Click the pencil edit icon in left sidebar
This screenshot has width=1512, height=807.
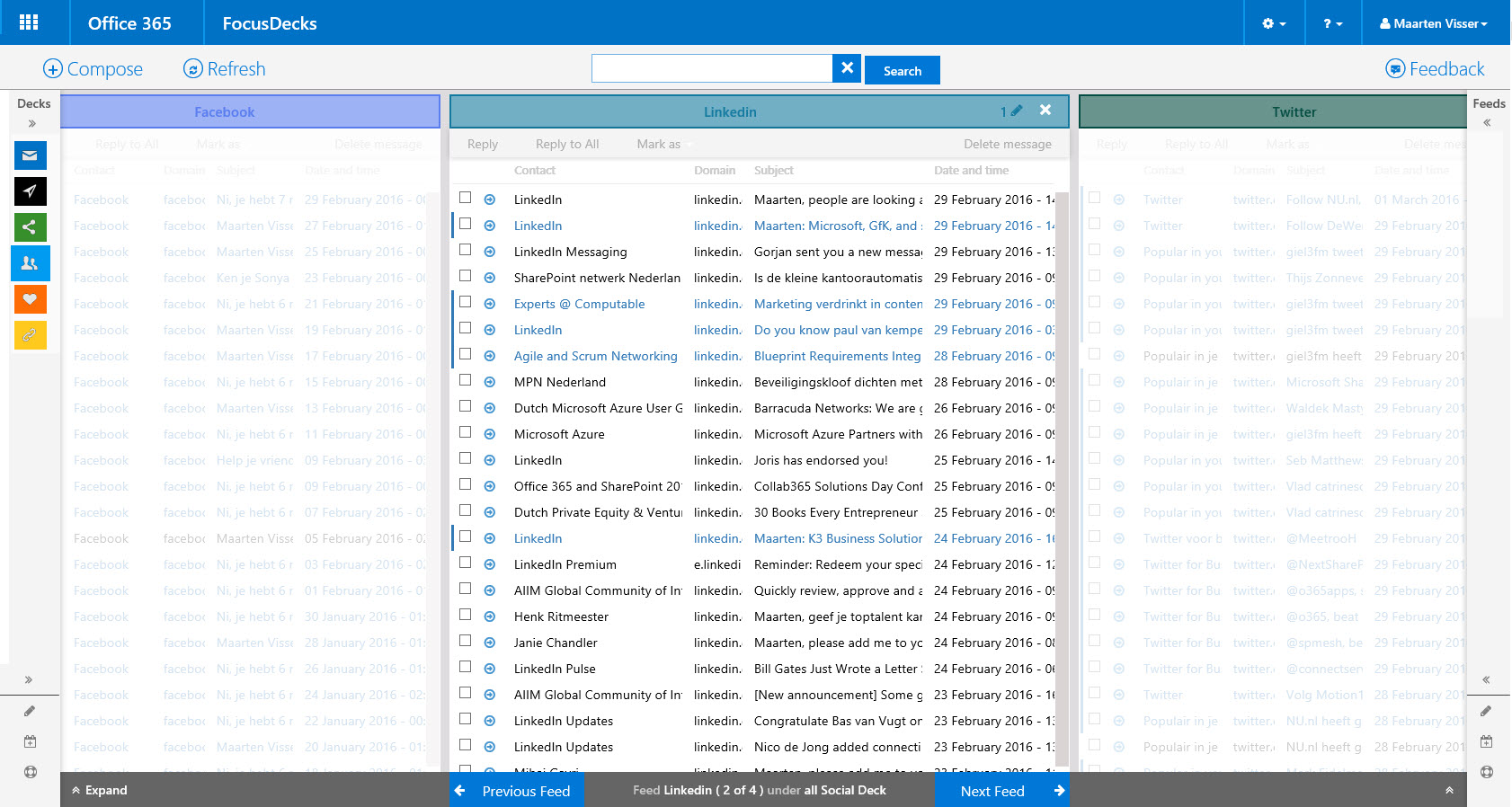pyautogui.click(x=30, y=711)
